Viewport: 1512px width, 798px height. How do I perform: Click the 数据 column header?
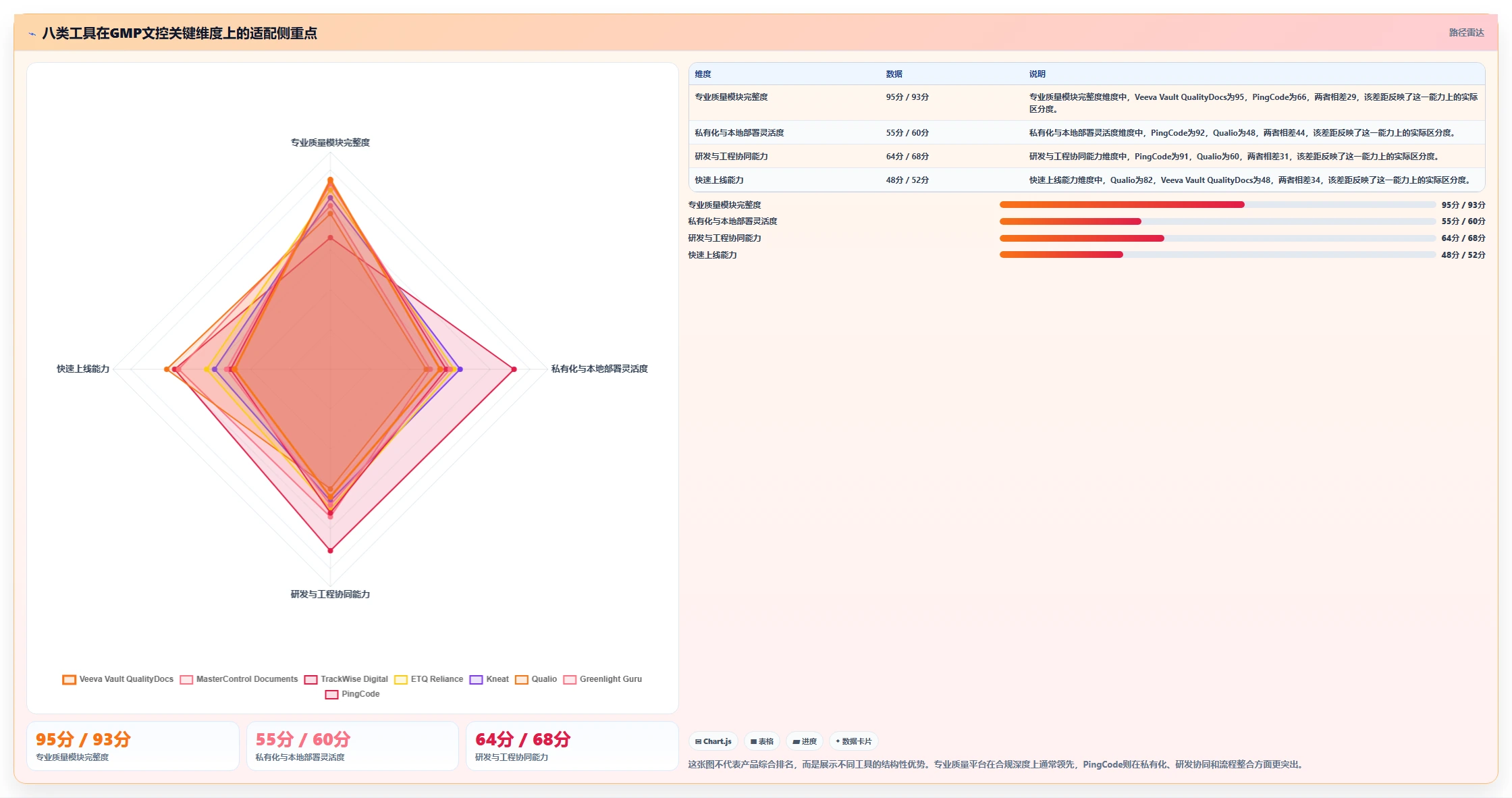click(894, 74)
